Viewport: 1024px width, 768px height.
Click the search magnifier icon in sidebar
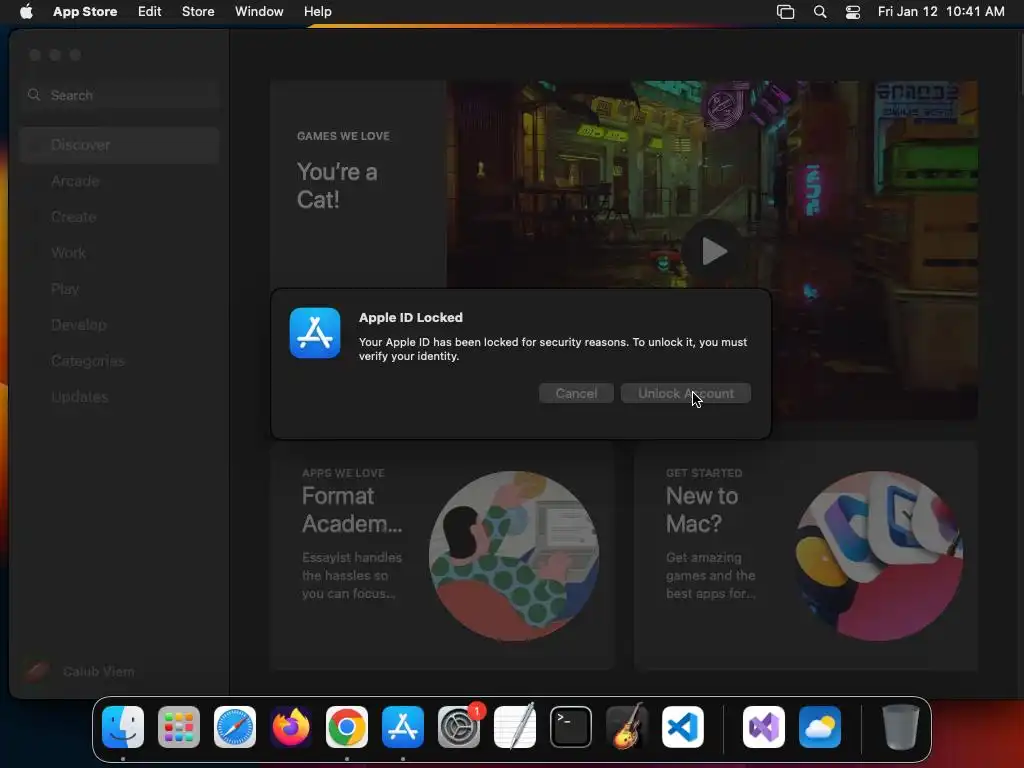(34, 95)
